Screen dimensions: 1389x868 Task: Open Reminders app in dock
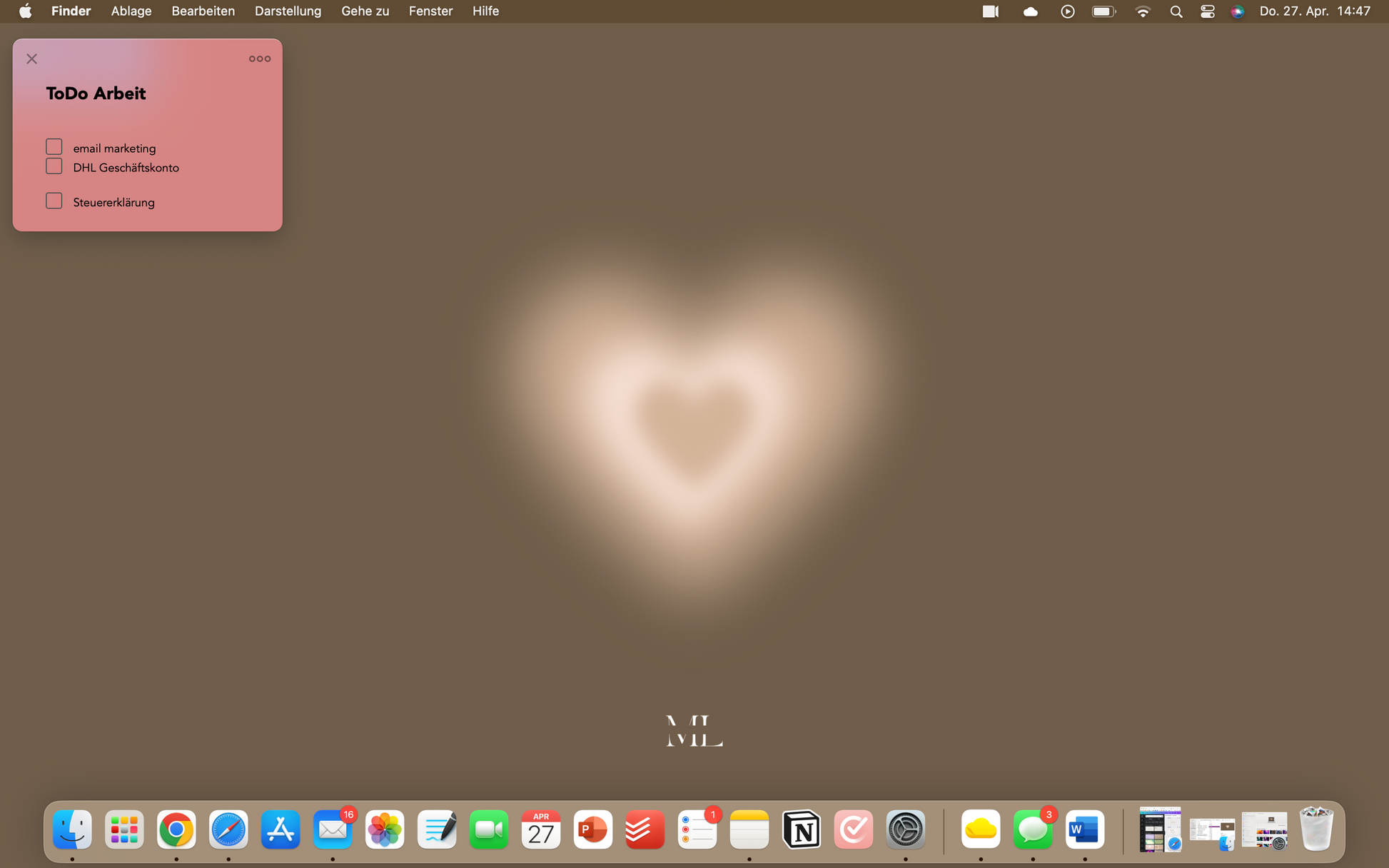[697, 830]
